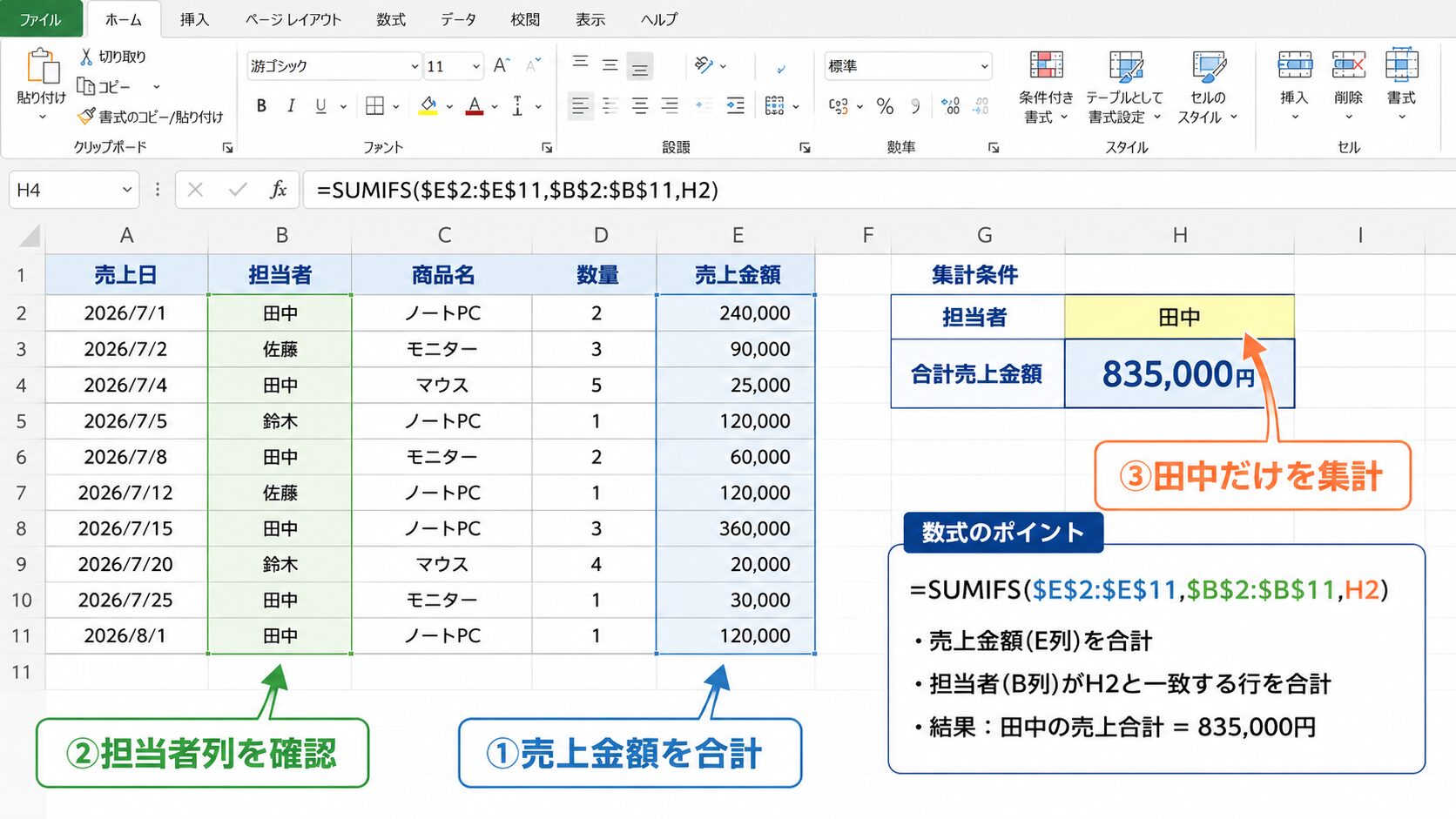The height and width of the screenshot is (819, 1456).
Task: Click the Wrap Text icon
Action: pos(780,68)
